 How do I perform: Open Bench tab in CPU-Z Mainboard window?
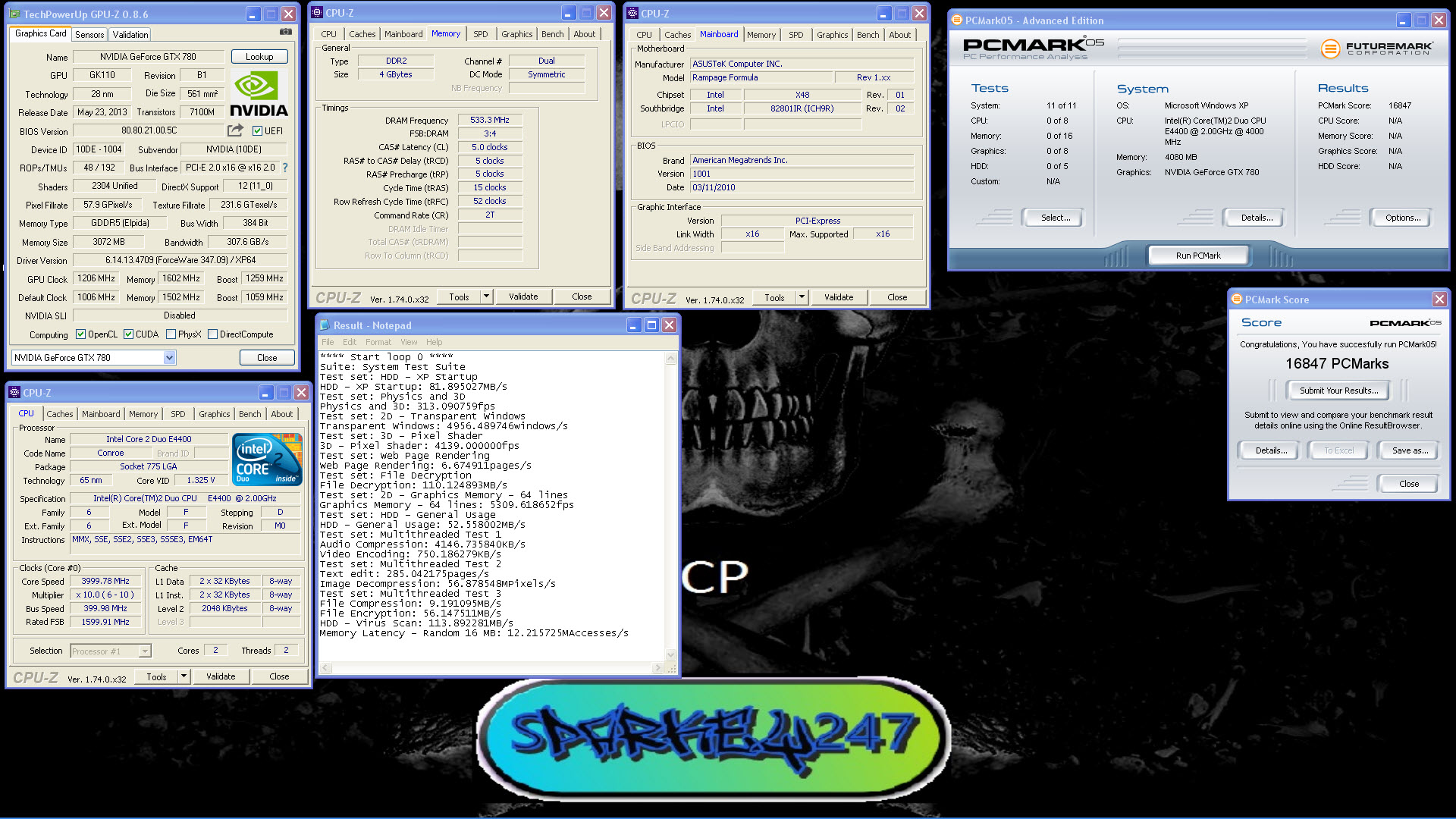coord(868,35)
